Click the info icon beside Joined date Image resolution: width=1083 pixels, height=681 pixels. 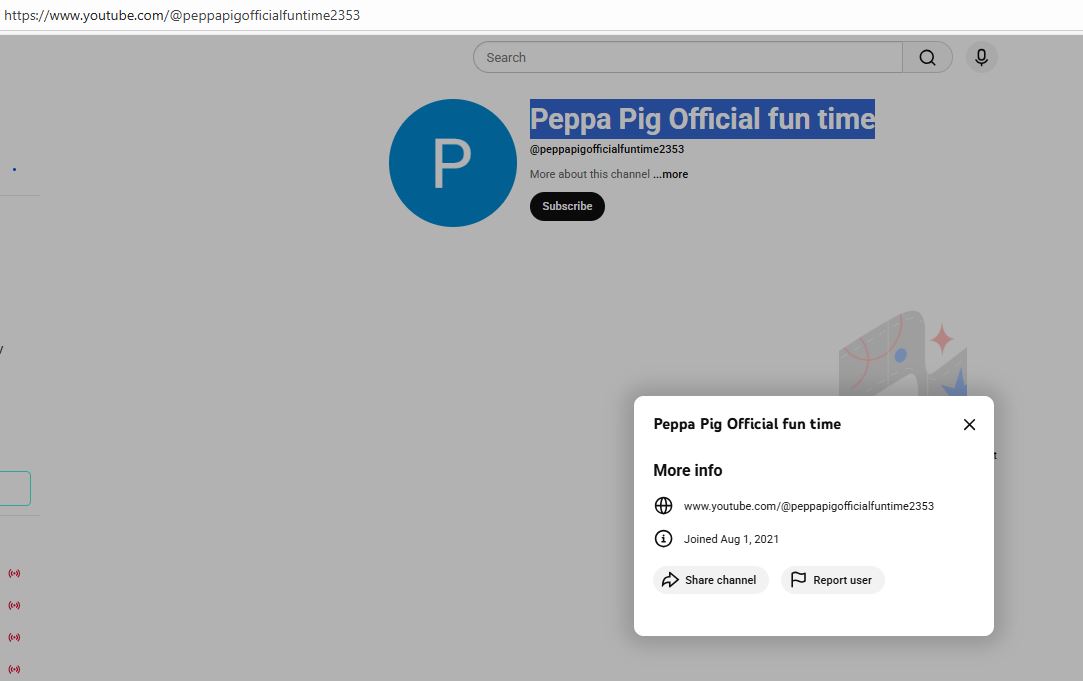pos(663,539)
